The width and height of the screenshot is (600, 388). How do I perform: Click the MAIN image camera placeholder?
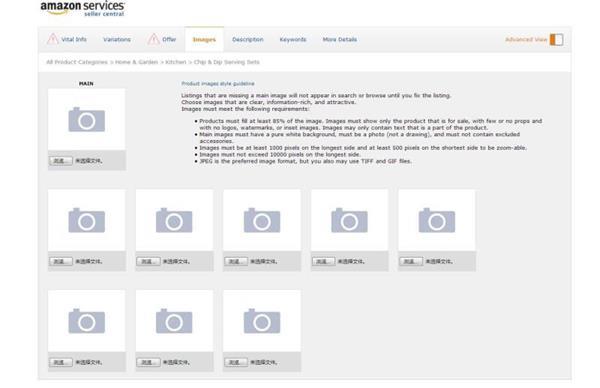(86, 120)
